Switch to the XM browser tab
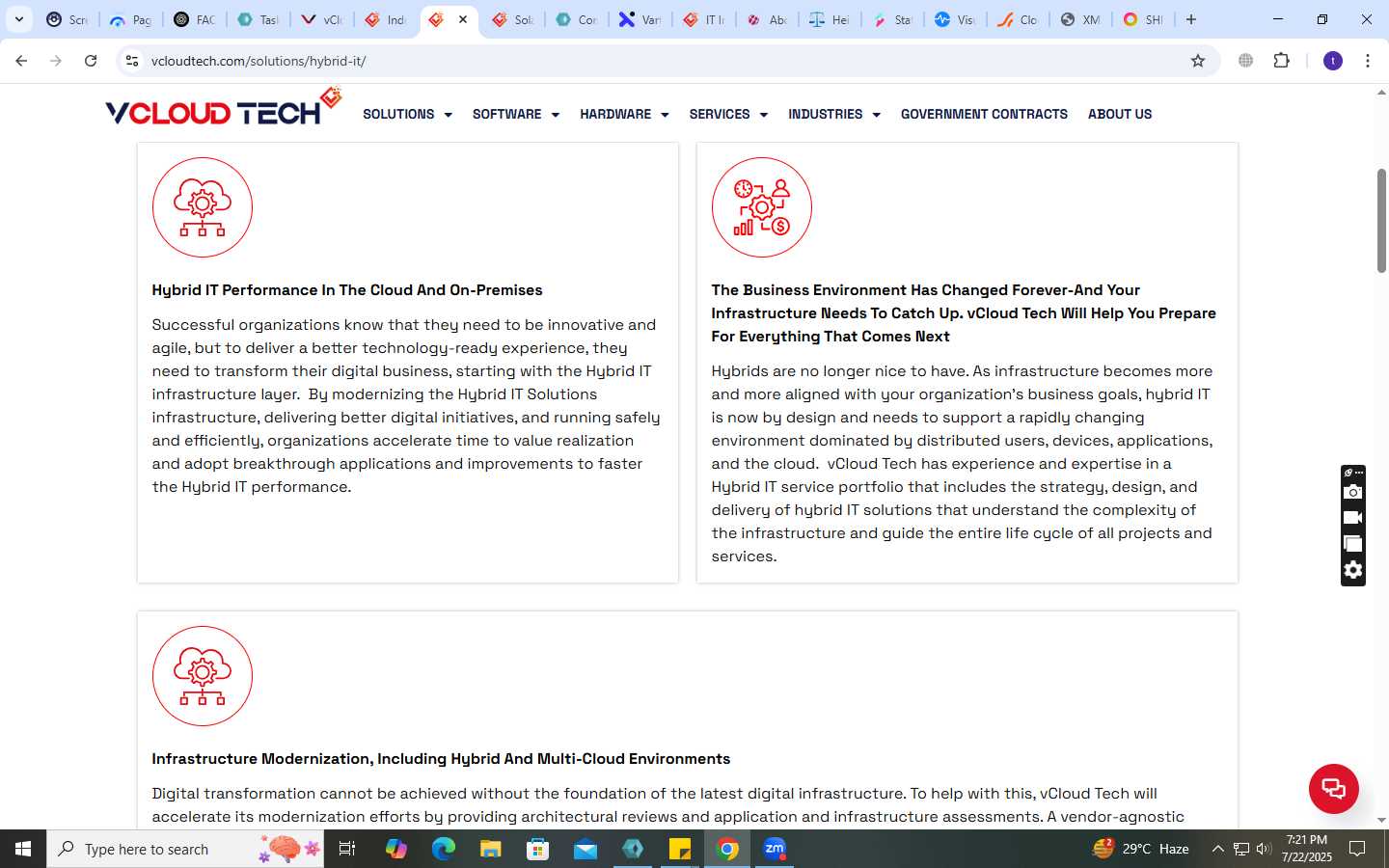 [x=1079, y=19]
